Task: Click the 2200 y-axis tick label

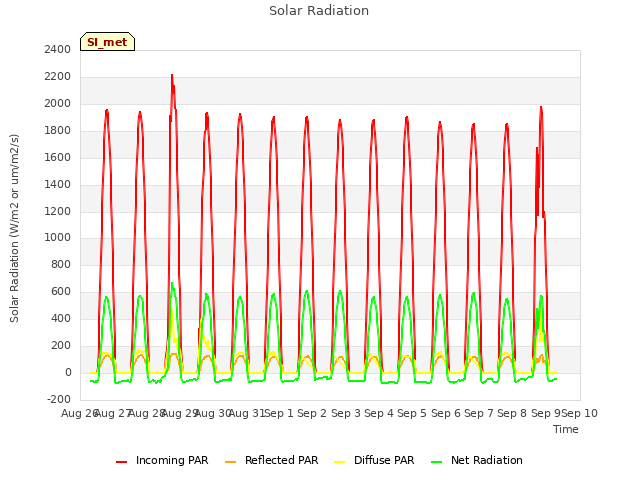Action: point(58,77)
